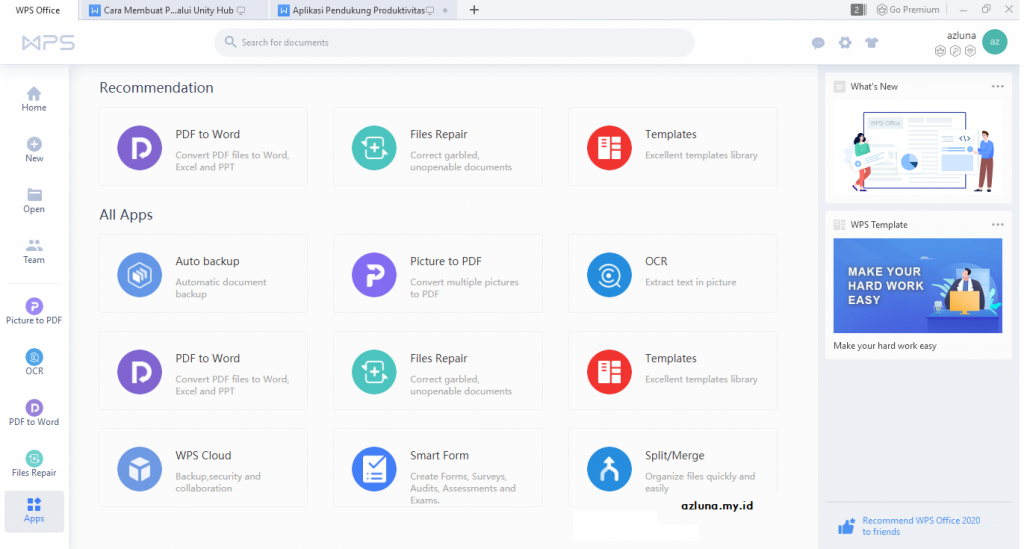
Task: Launch PDF to Word from sidebar
Action: (34, 413)
